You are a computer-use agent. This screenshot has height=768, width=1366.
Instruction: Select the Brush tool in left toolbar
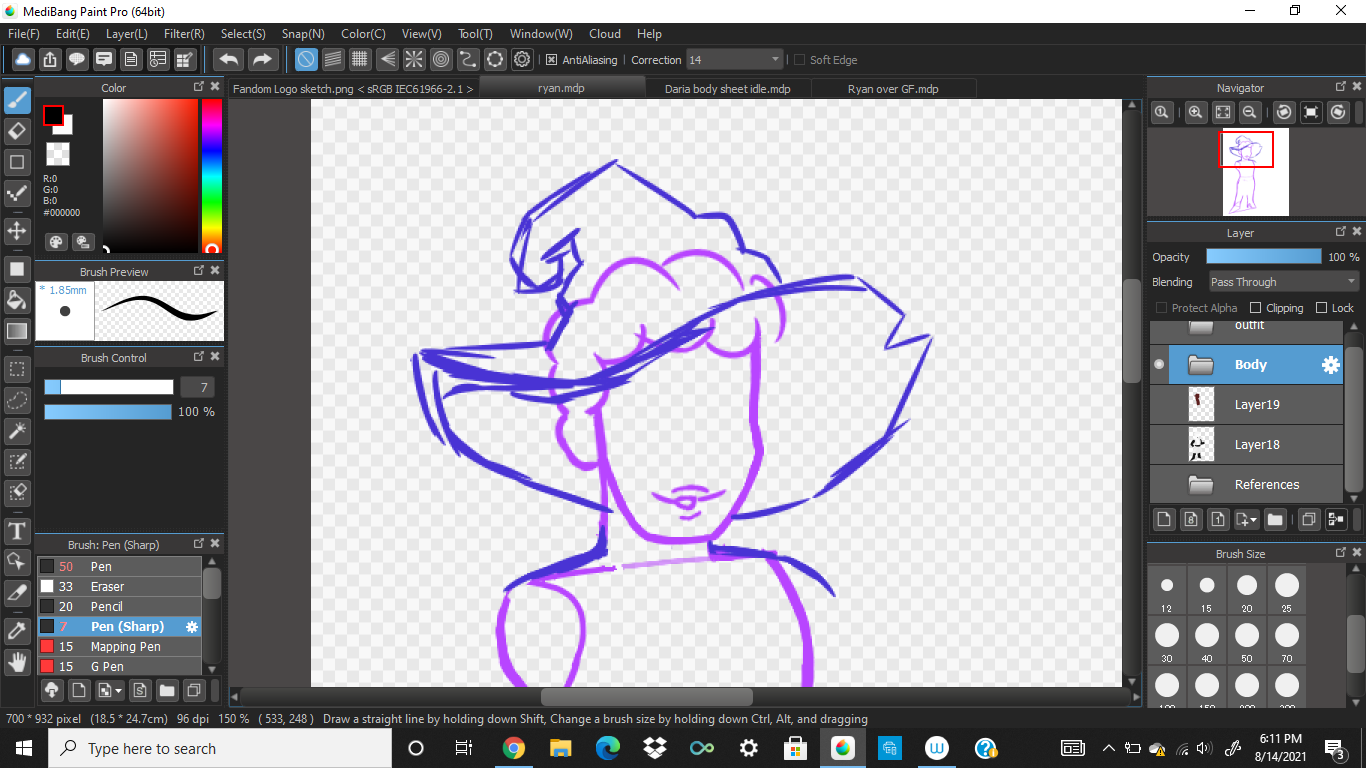pyautogui.click(x=17, y=101)
